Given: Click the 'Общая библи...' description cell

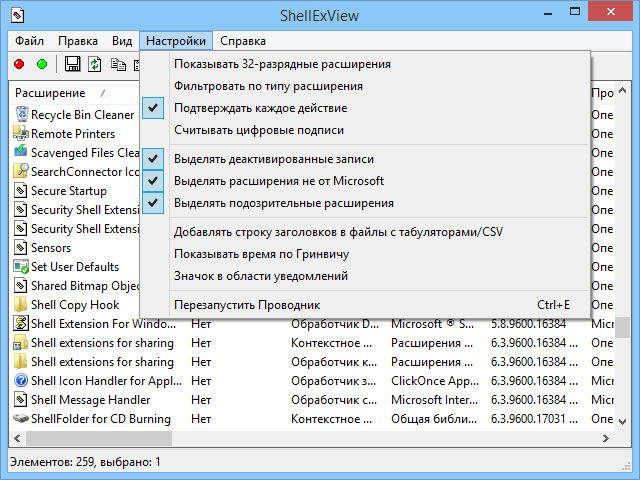Looking at the screenshot, I should click(434, 419).
